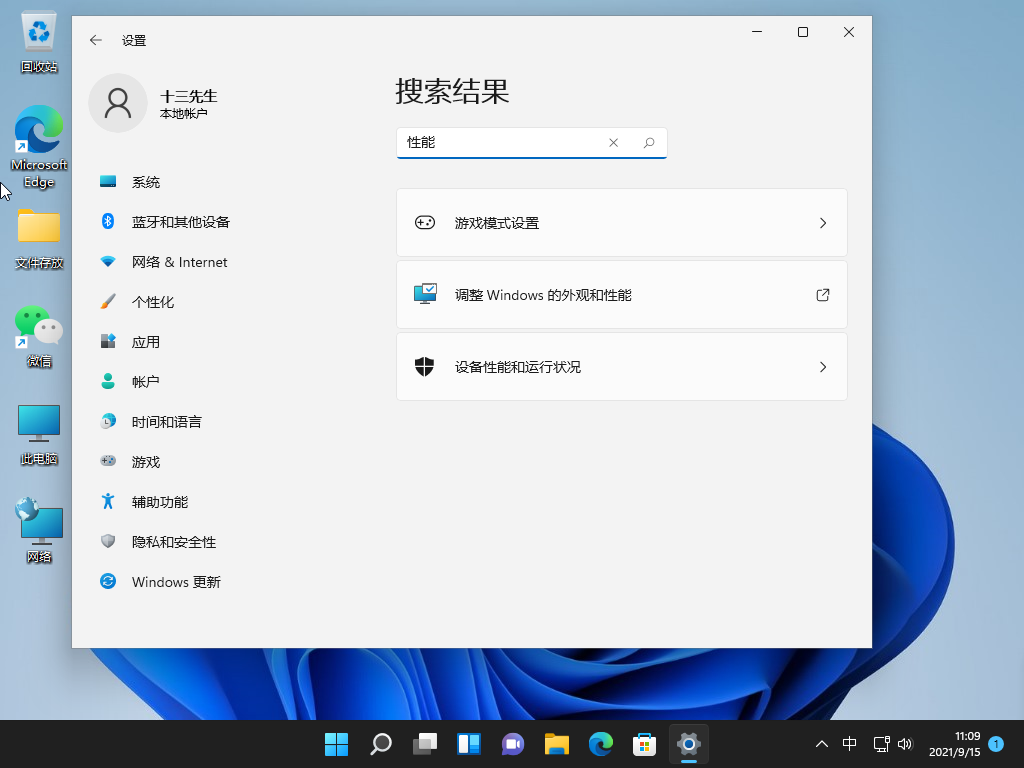This screenshot has width=1024, height=768.
Task: Click the Settings gear on the taskbar
Action: click(689, 744)
